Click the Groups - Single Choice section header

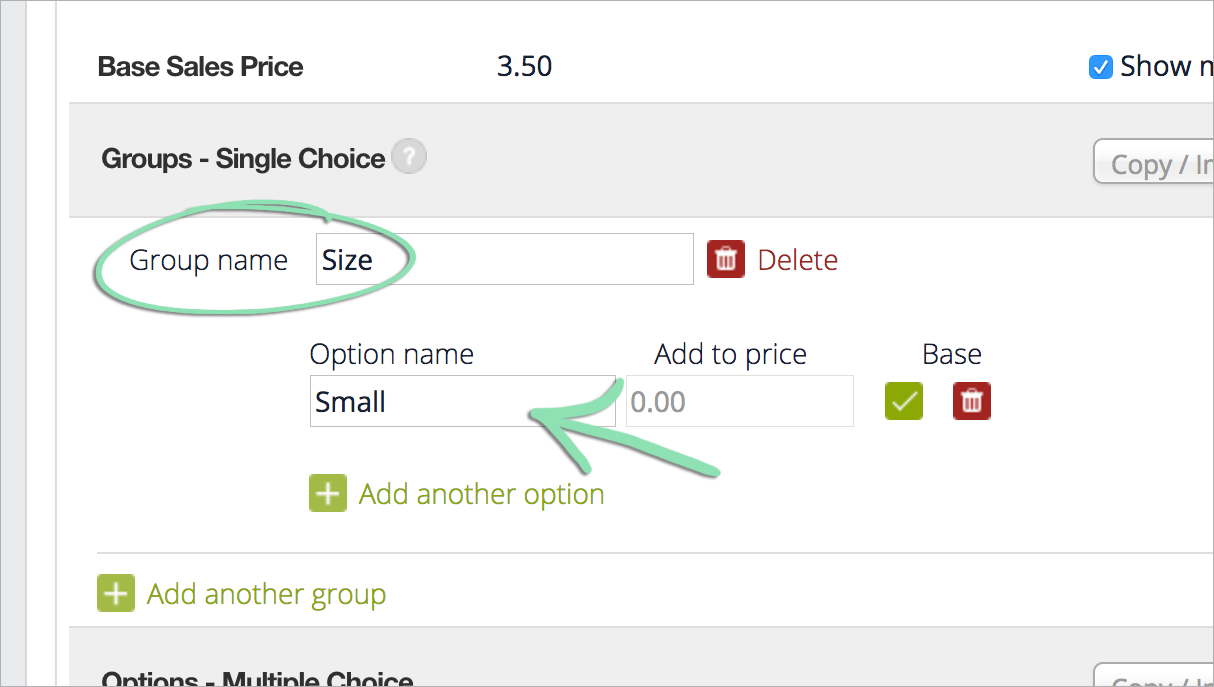point(243,159)
